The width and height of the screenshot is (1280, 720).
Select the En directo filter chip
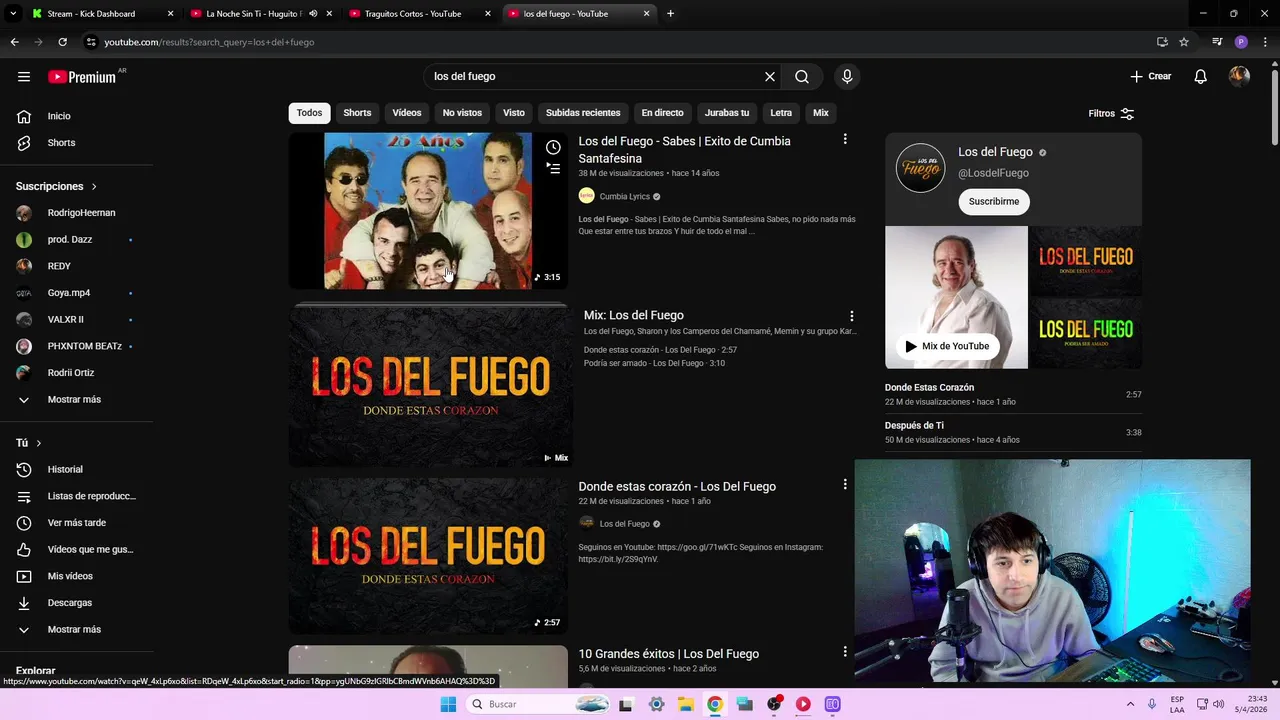tap(662, 113)
